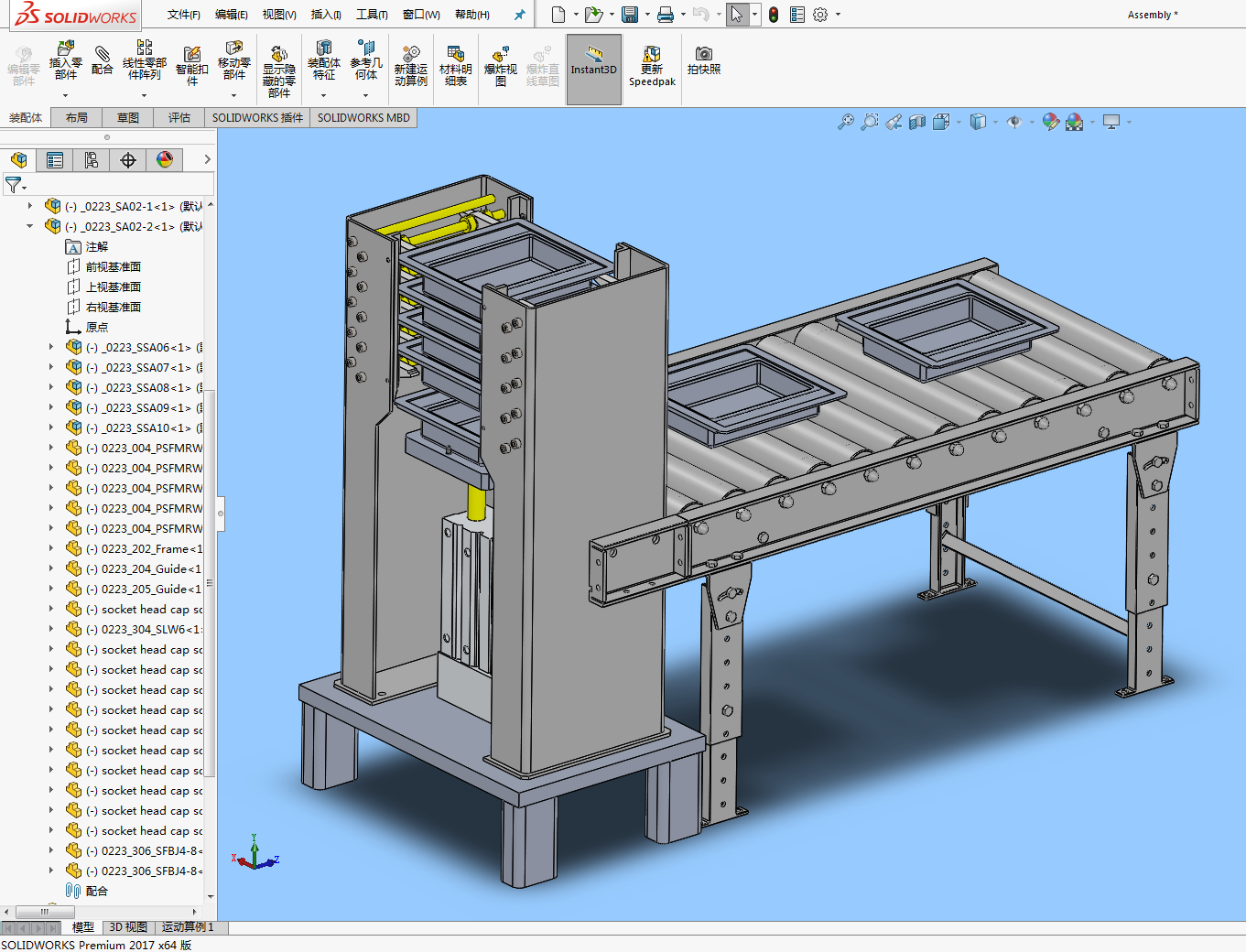Screen dimensions: 1246x952
Task: Toggle the Hide/Show Items eye icon
Action: (1013, 122)
